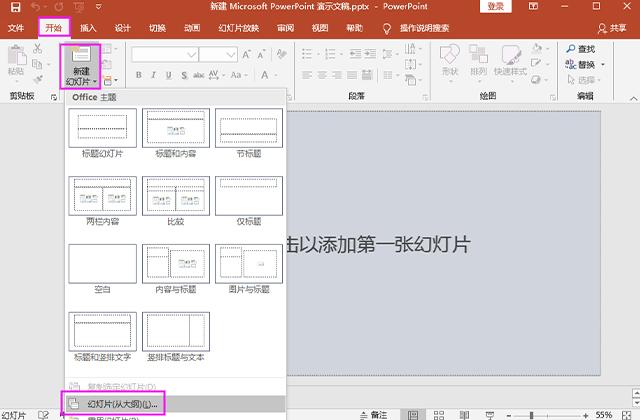
Task: Toggle the 备注 notes pane
Action: click(372, 414)
